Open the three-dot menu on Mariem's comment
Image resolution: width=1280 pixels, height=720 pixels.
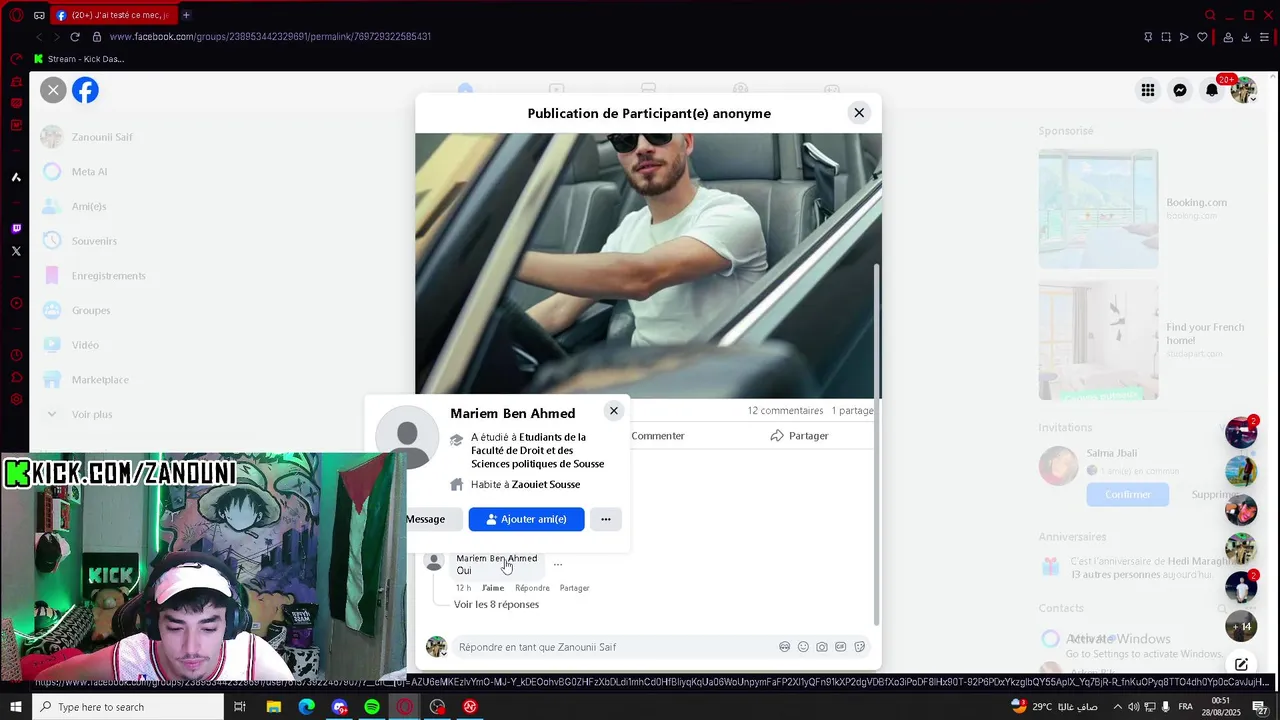click(558, 565)
